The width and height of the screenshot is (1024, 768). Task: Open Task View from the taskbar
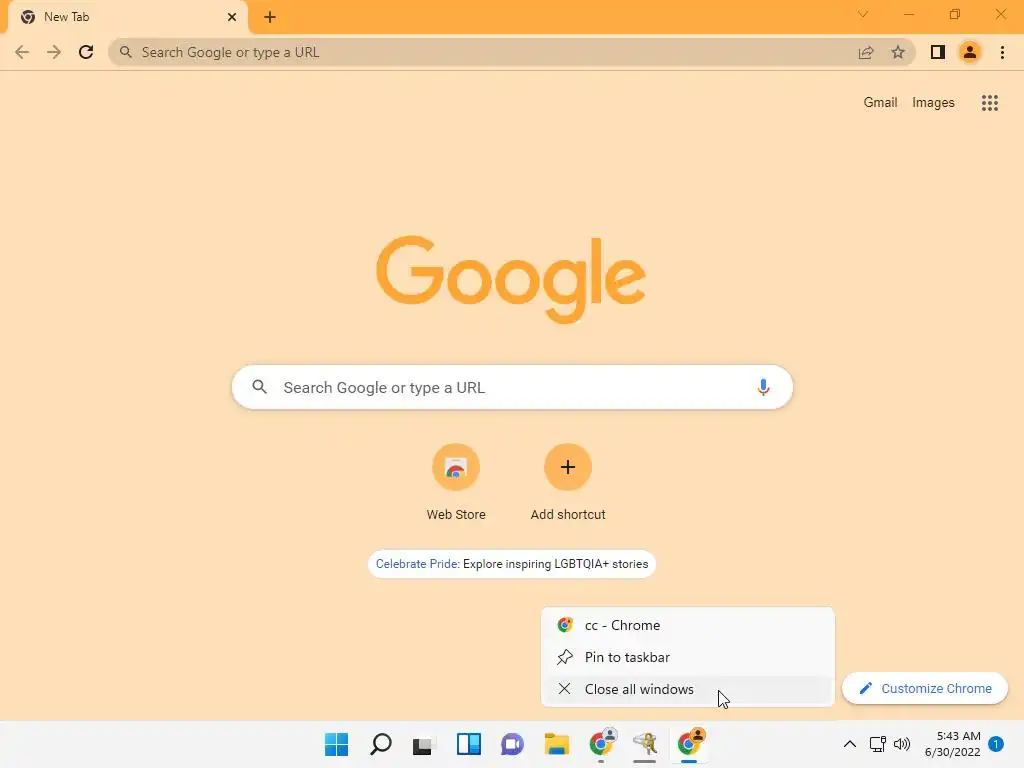(423, 744)
